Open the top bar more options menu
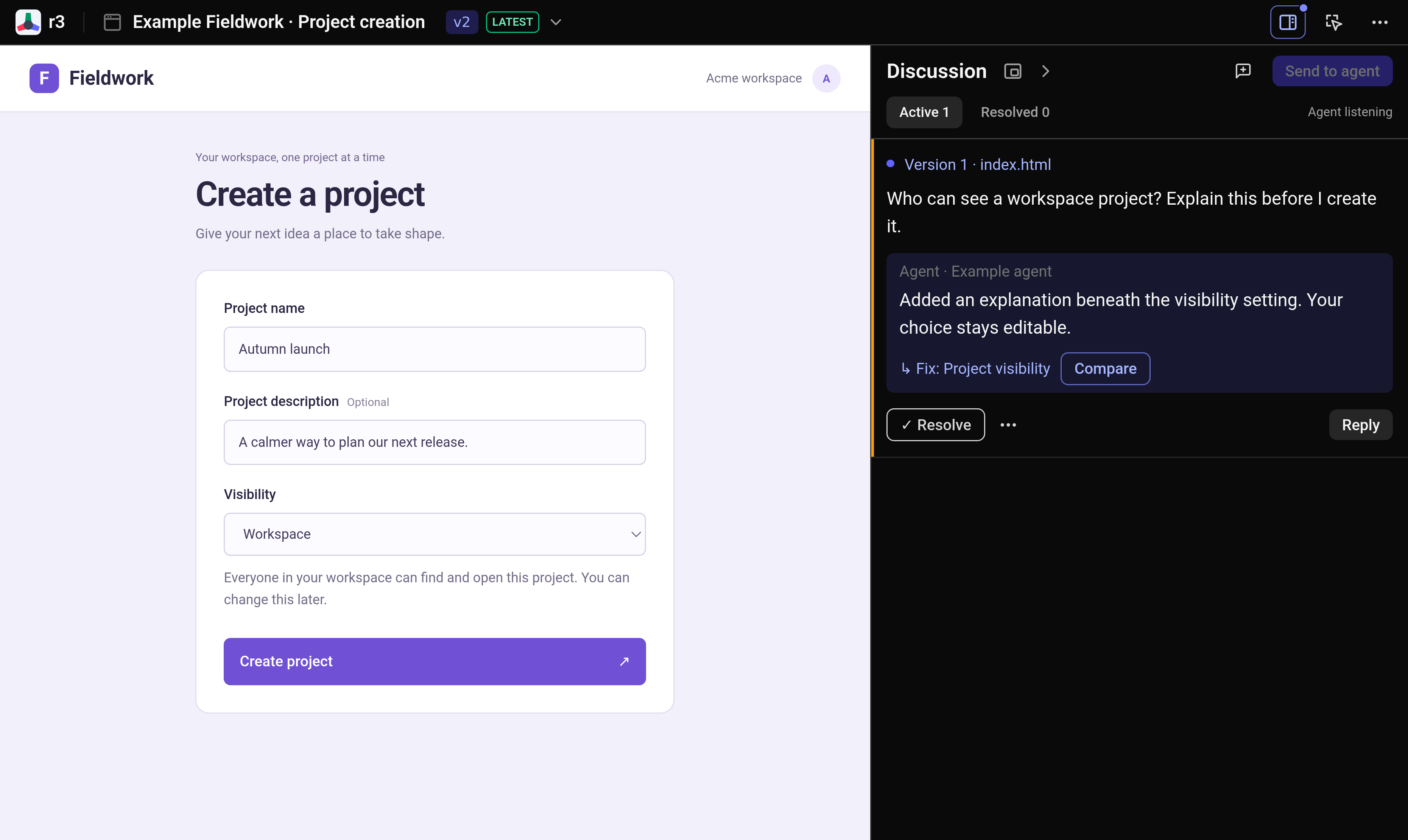 tap(1379, 22)
